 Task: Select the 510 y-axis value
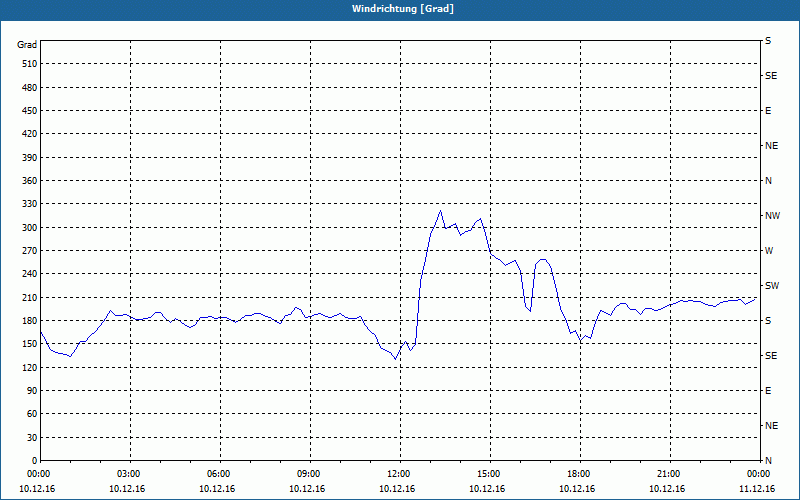coord(30,64)
